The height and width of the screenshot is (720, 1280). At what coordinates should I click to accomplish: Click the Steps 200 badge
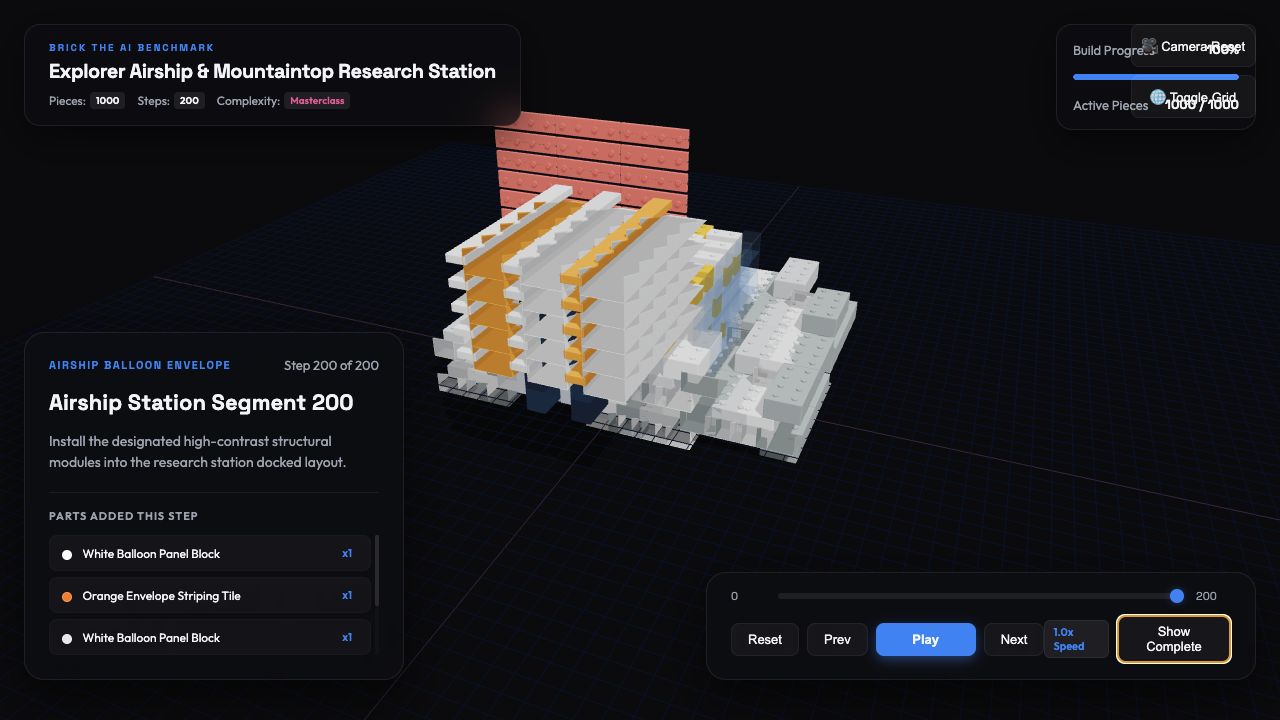coord(189,101)
